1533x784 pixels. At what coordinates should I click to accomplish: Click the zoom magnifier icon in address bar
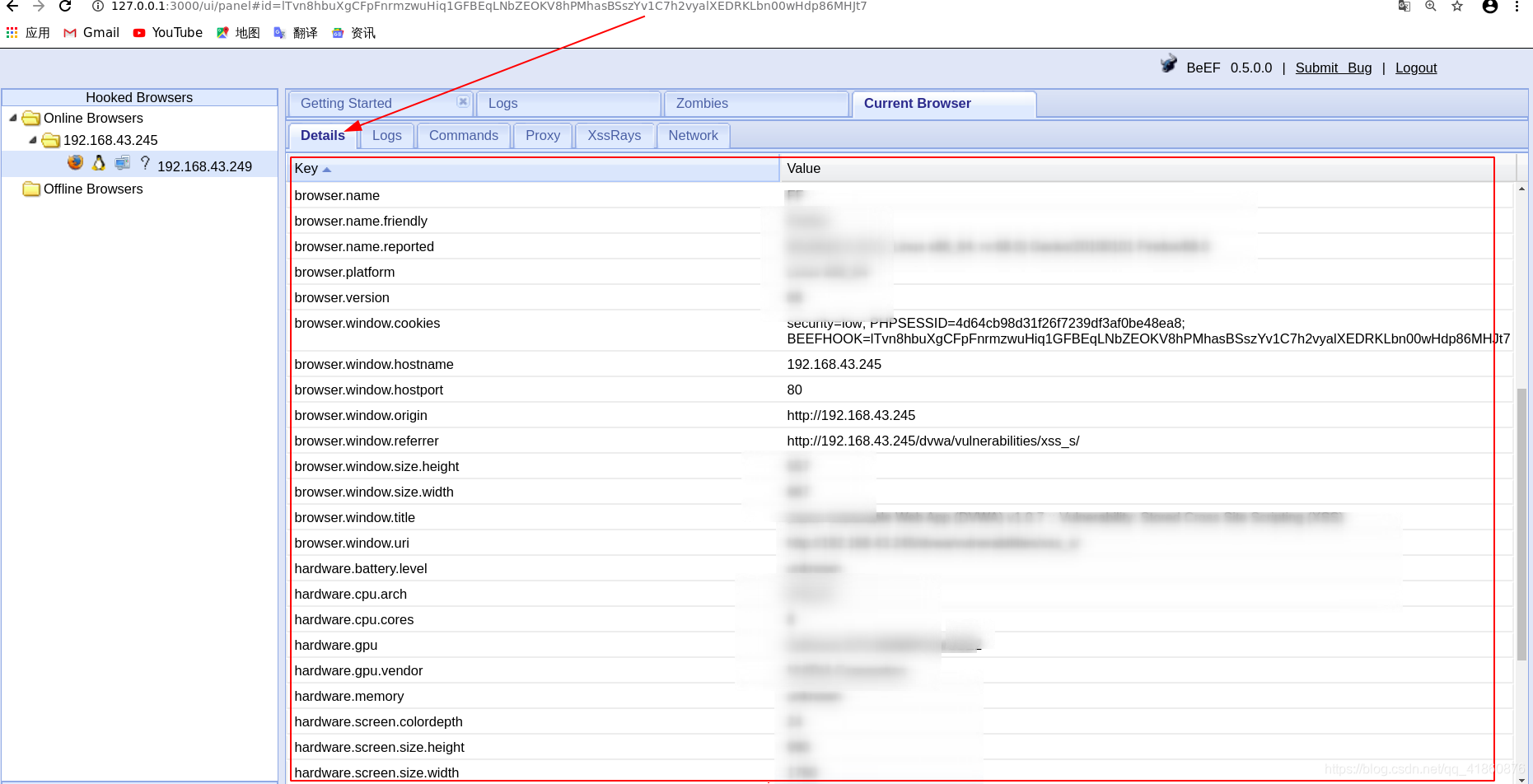coord(1431,6)
